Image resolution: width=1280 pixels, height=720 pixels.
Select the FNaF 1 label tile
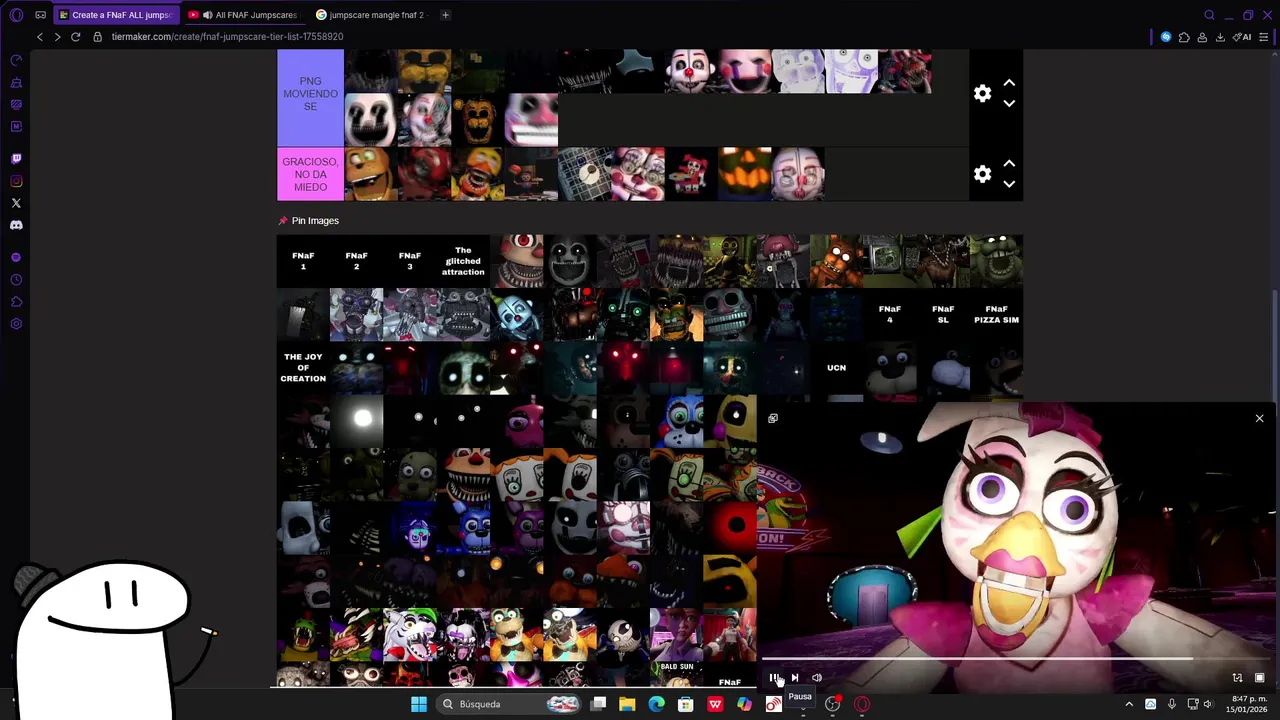click(x=303, y=261)
